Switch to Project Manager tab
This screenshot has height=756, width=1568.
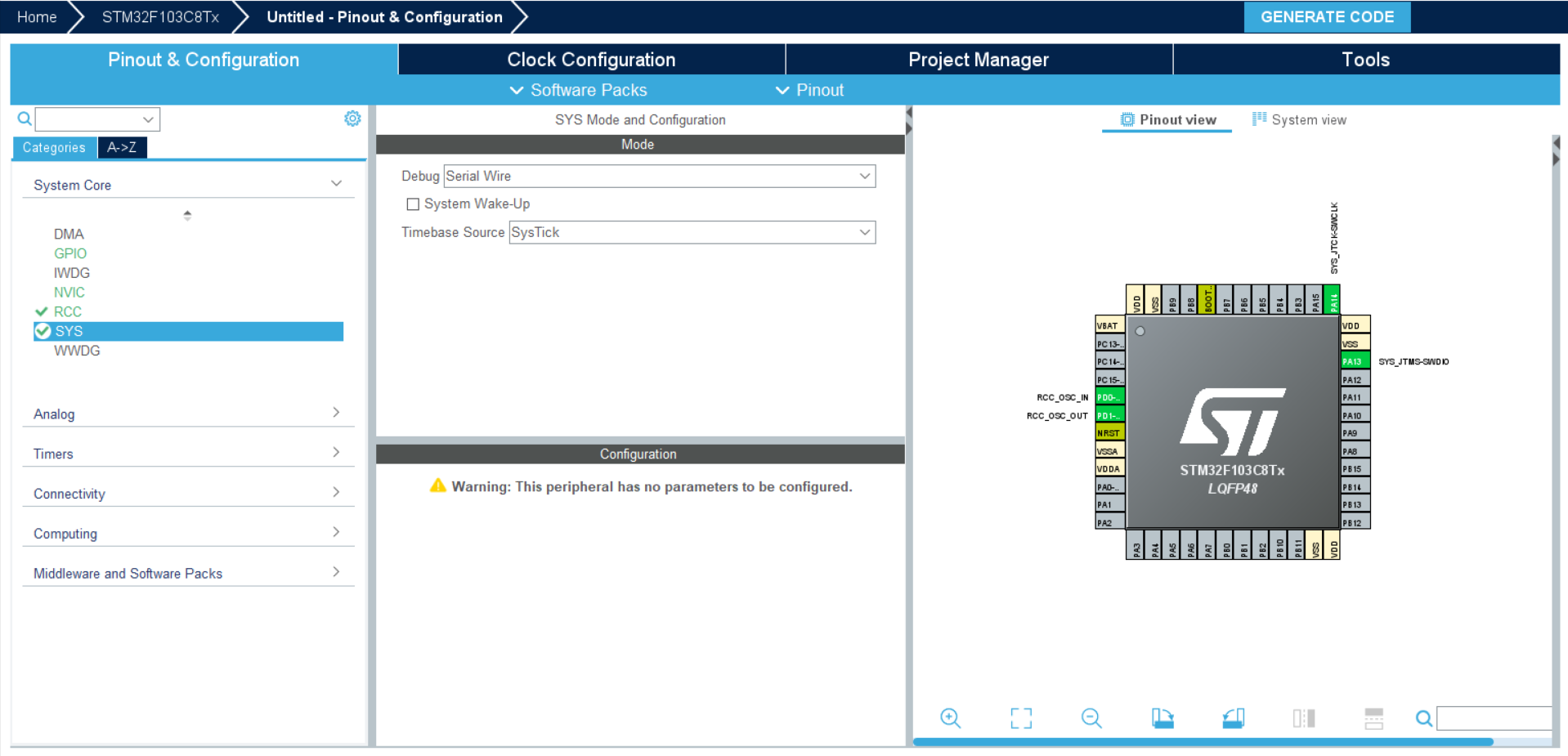[x=979, y=60]
